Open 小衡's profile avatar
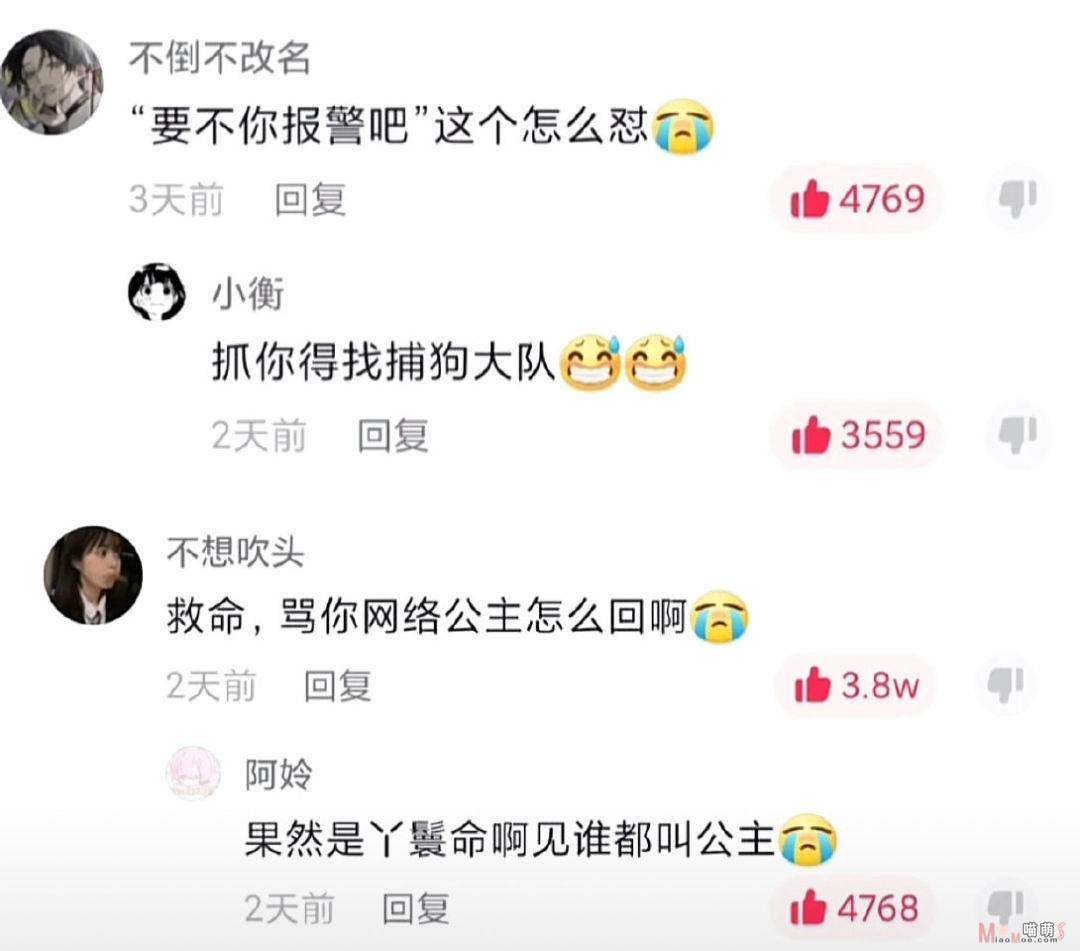The height and width of the screenshot is (951, 1080). [x=157, y=292]
